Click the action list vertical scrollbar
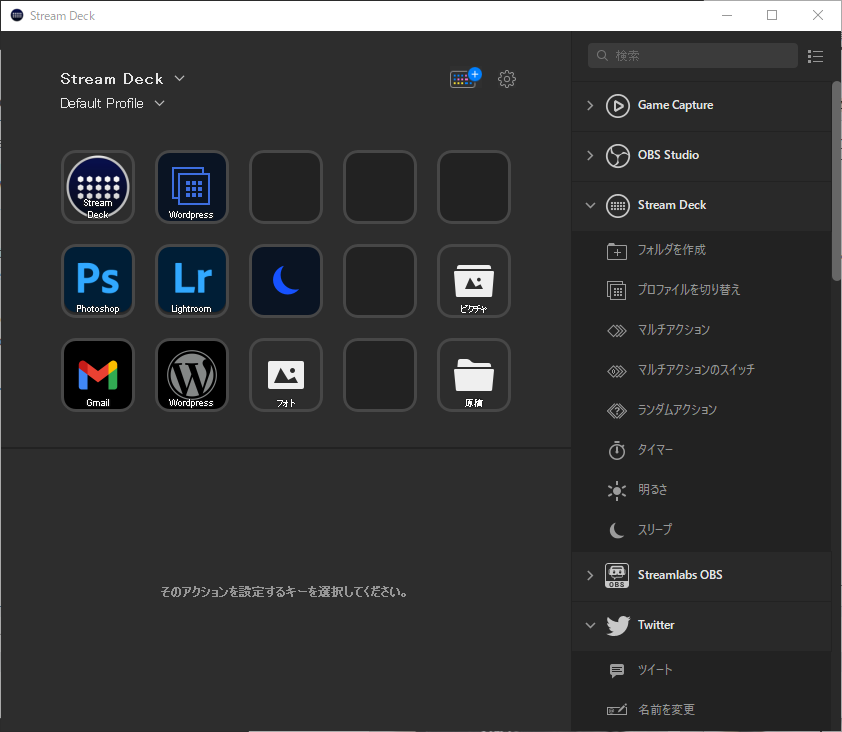Viewport: 842px width, 732px height. [836, 181]
